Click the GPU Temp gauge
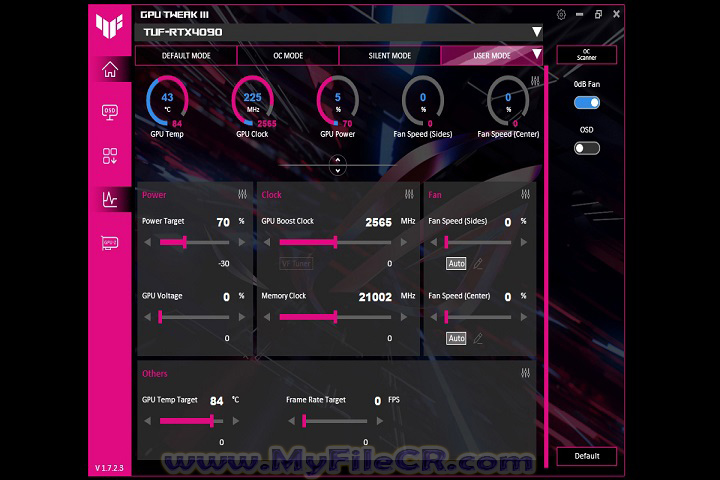The width and height of the screenshot is (720, 480). tap(167, 101)
